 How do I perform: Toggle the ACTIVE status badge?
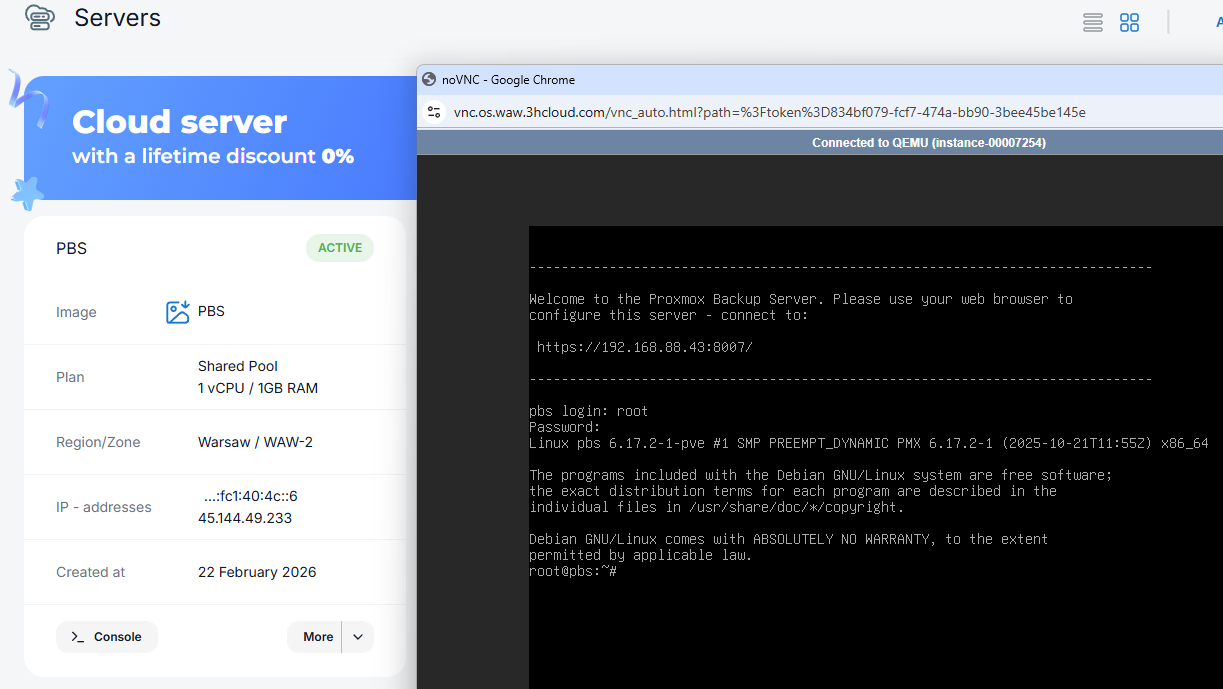point(339,247)
